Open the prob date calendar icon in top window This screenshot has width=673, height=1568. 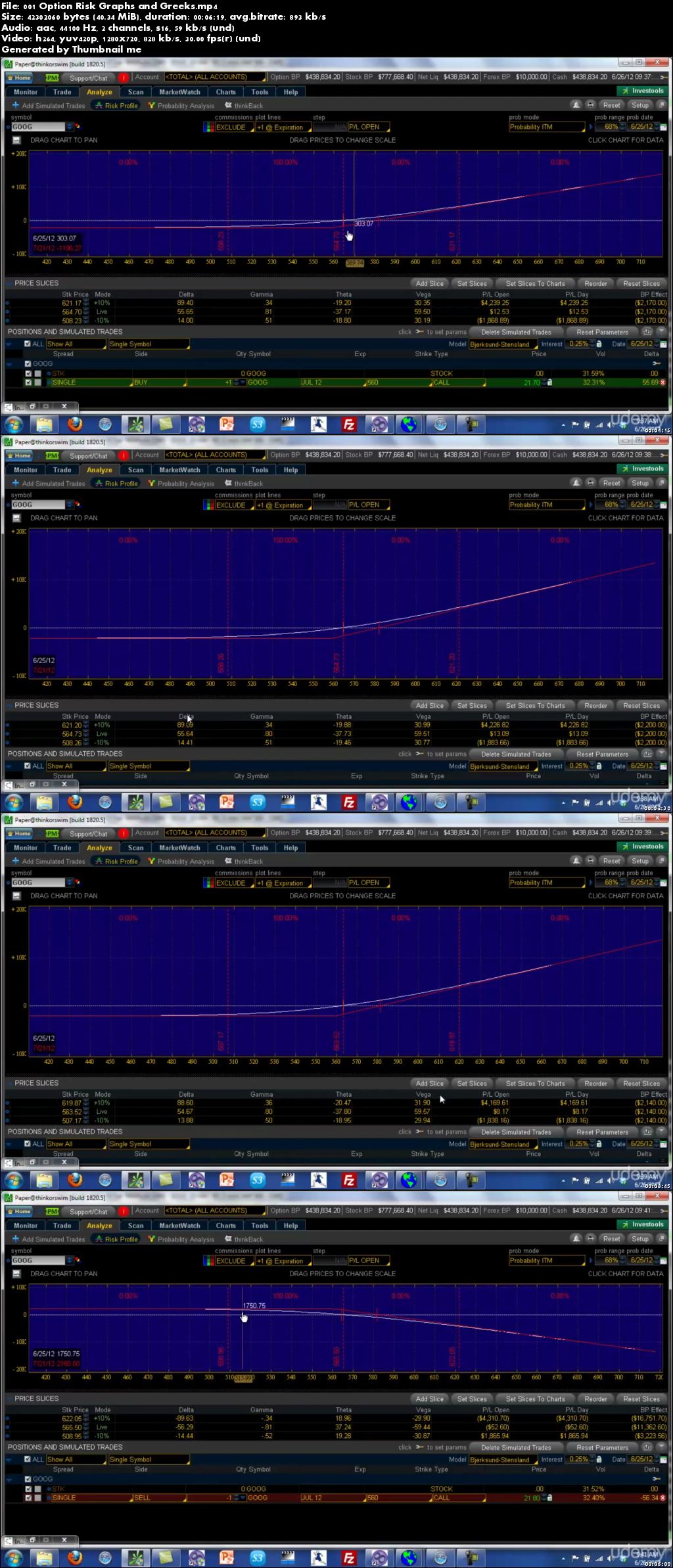click(x=663, y=127)
